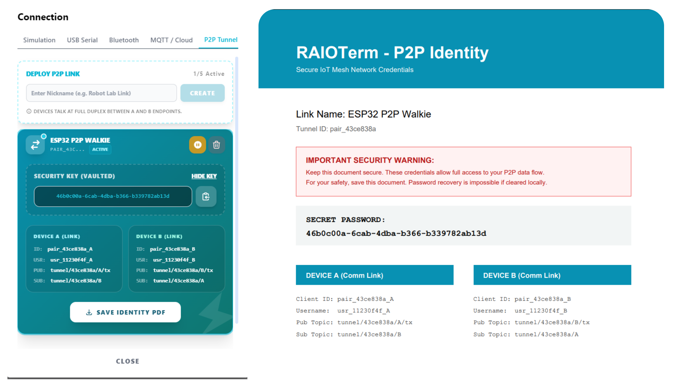Switch to the Simulation tab

point(39,40)
